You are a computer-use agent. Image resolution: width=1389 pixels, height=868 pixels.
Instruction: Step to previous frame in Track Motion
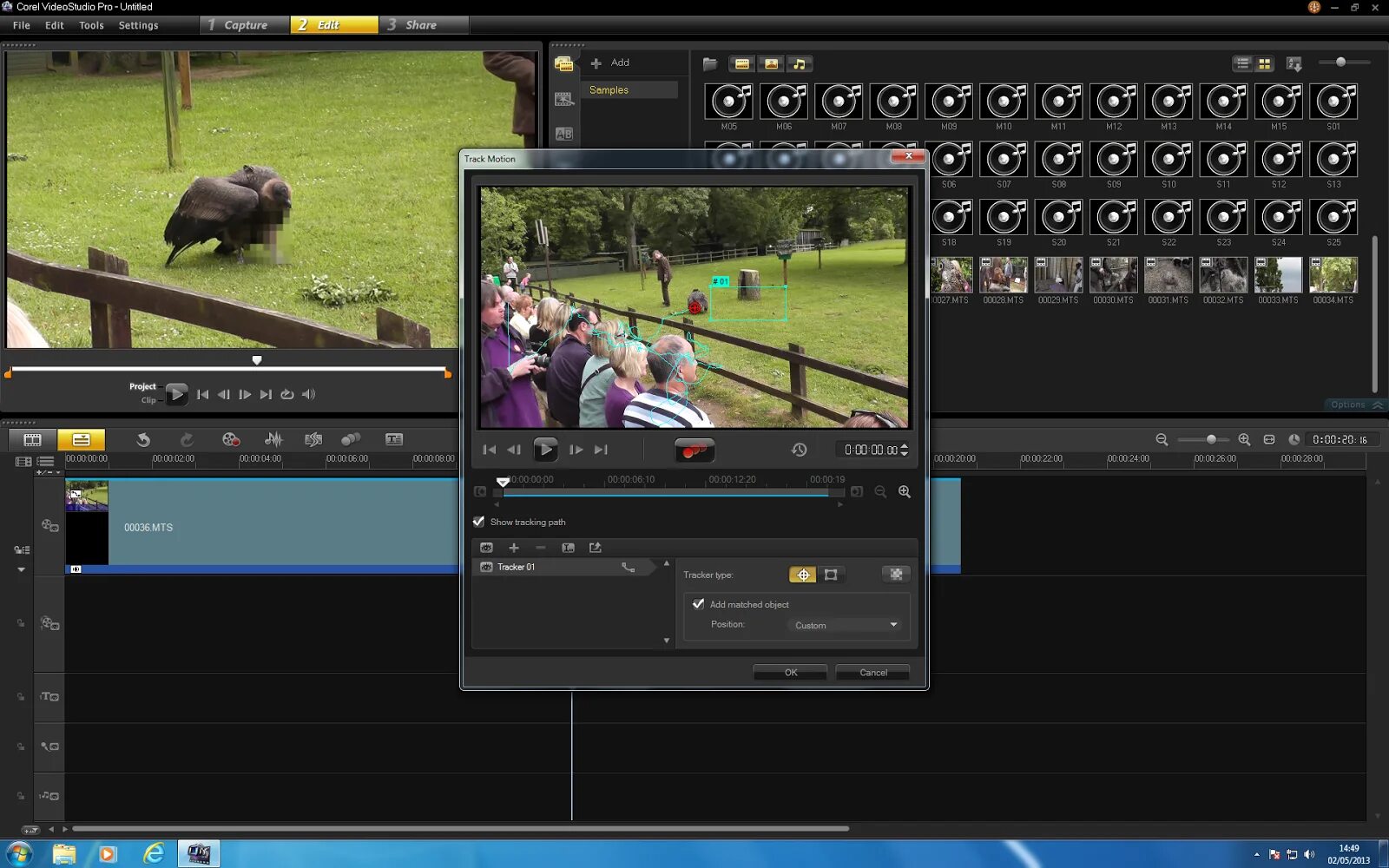click(x=514, y=450)
